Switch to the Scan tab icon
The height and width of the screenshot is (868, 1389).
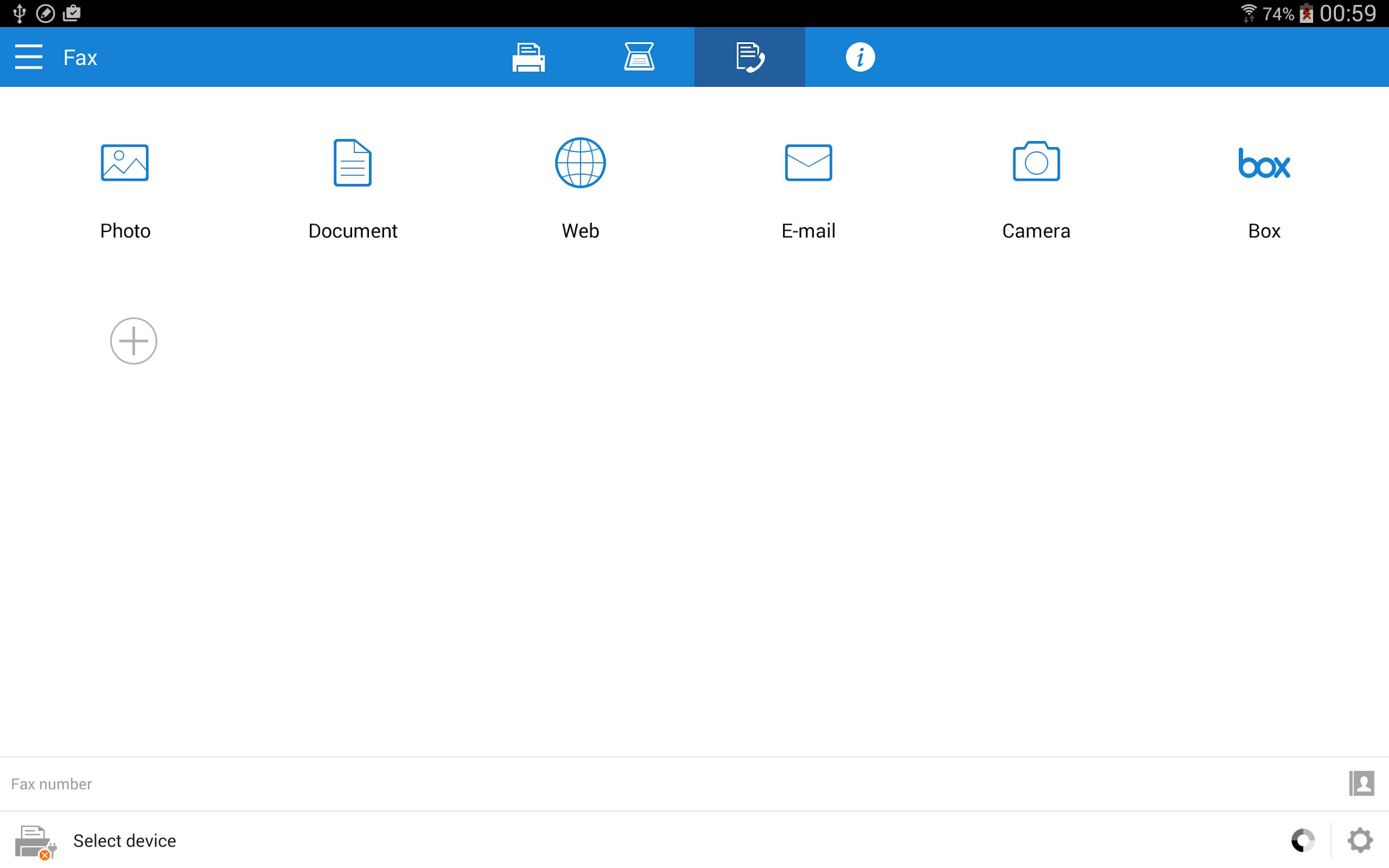[638, 57]
